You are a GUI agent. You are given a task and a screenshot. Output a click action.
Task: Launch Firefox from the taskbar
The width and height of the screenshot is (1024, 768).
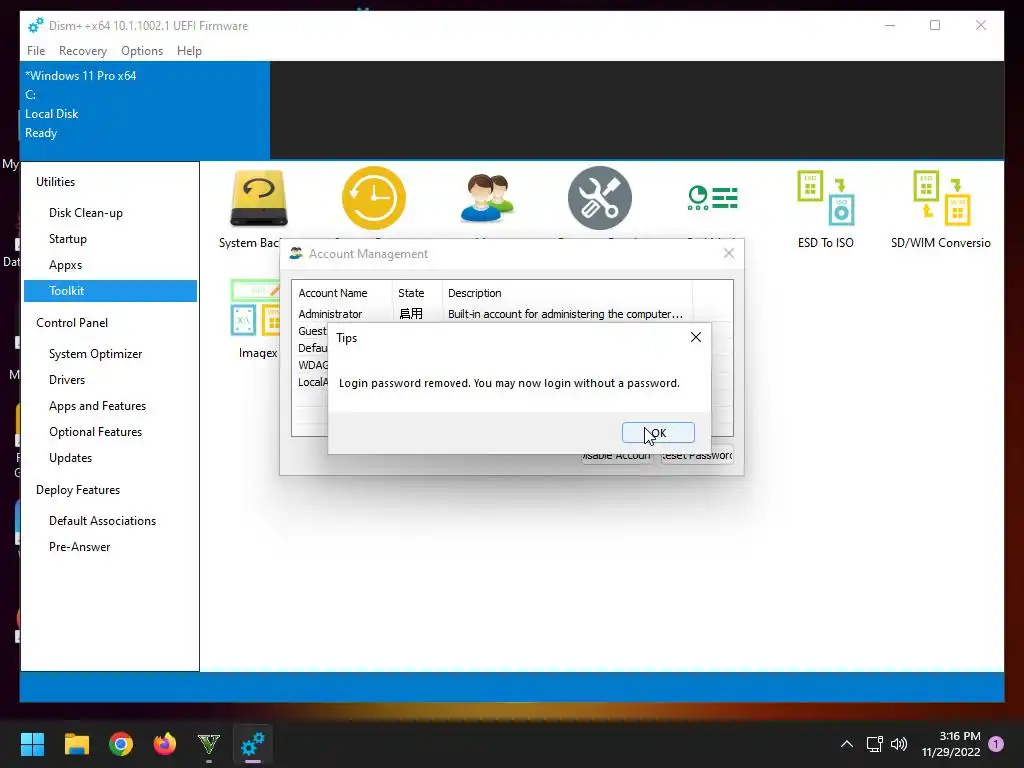165,744
